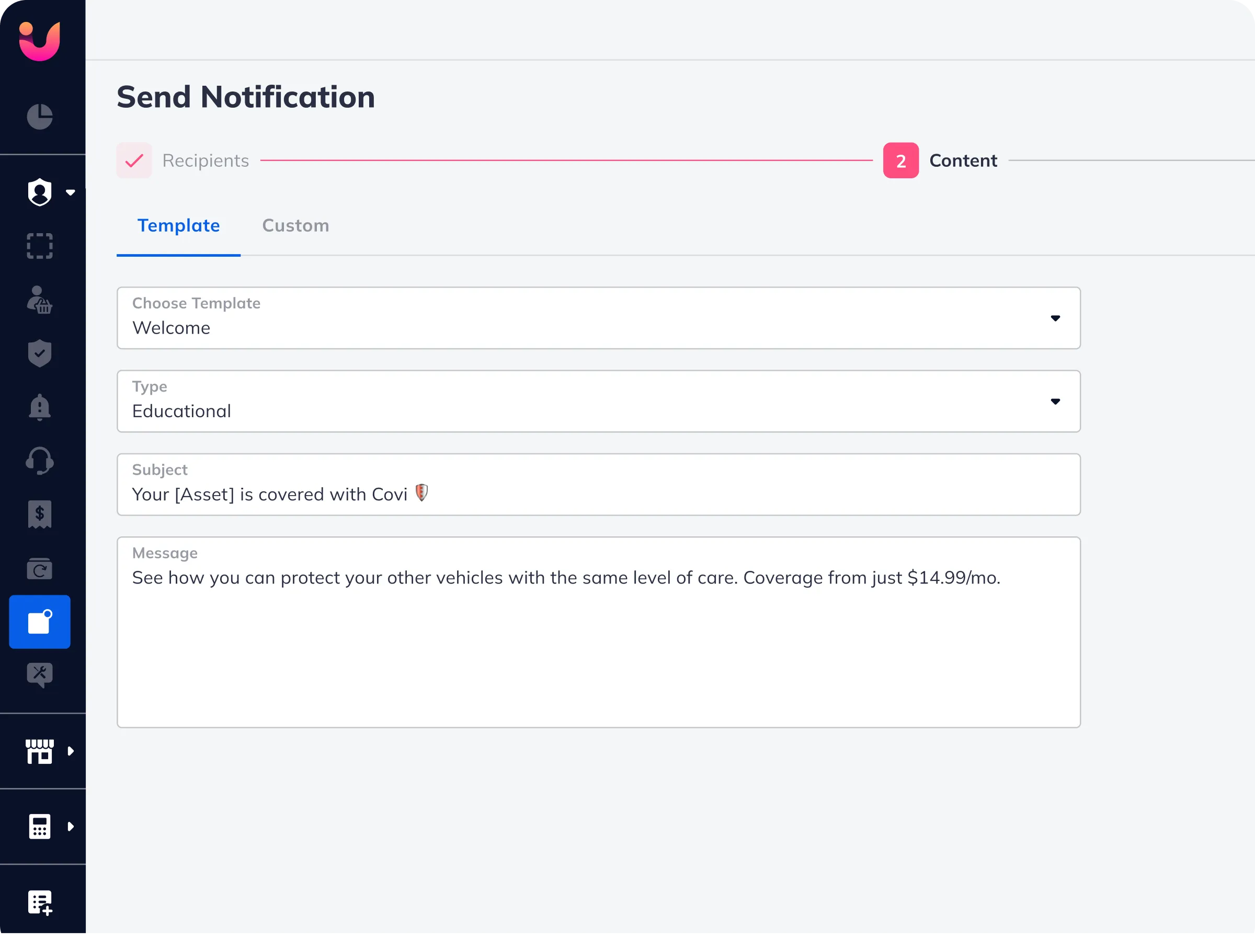The width and height of the screenshot is (1255, 952).
Task: Click the highlighted notifications sidebar icon
Action: click(40, 622)
